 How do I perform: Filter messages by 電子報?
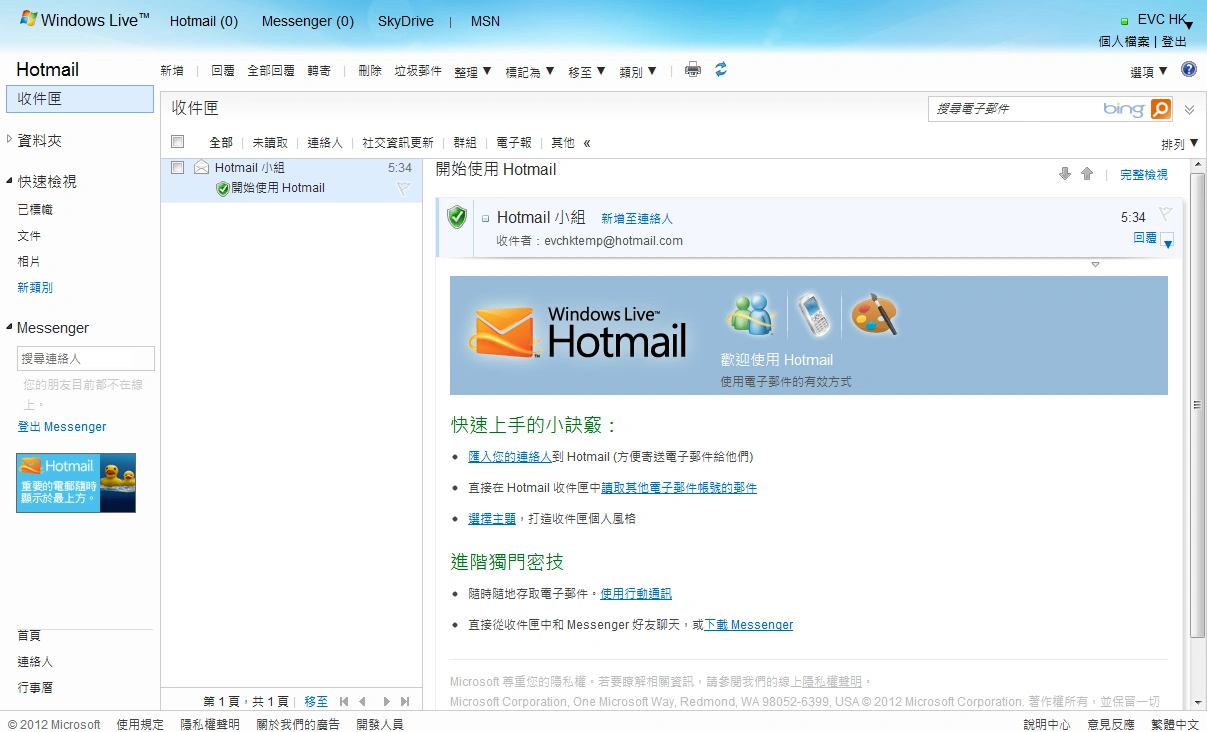click(x=514, y=143)
